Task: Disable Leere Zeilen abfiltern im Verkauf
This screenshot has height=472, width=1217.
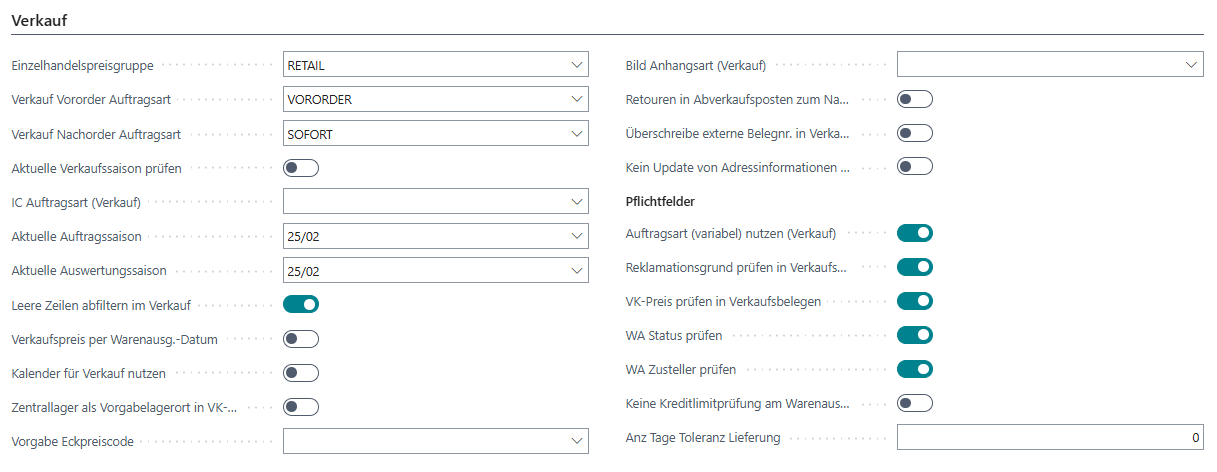Action: coord(301,304)
